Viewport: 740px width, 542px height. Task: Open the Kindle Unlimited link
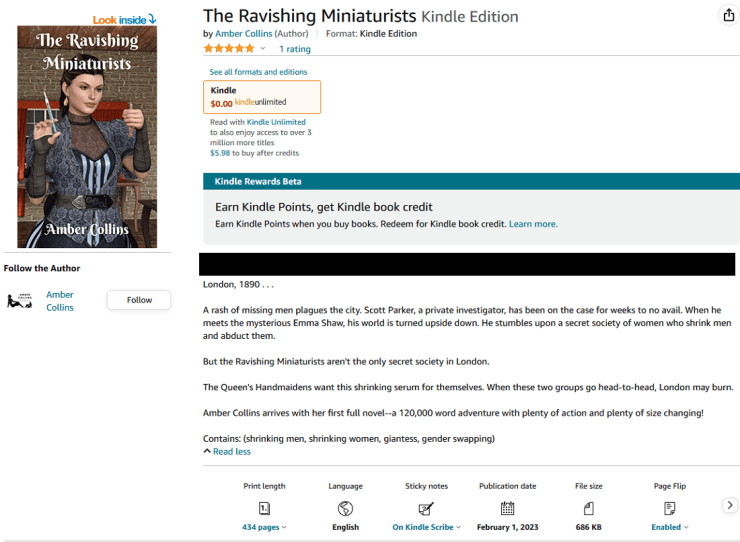click(276, 122)
